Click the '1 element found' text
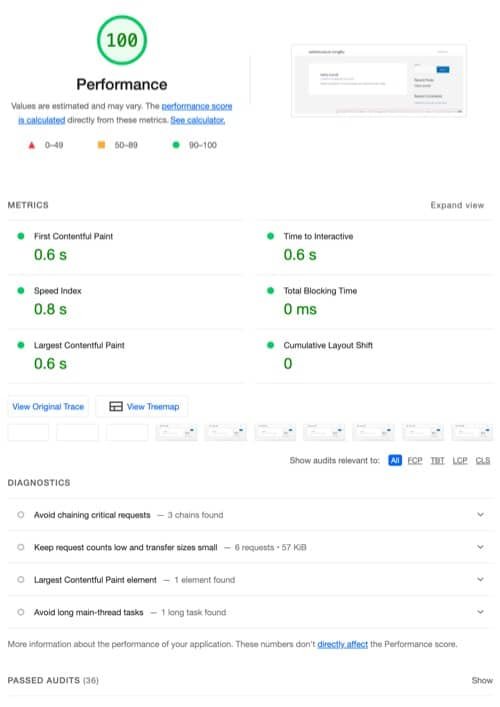 pos(205,580)
